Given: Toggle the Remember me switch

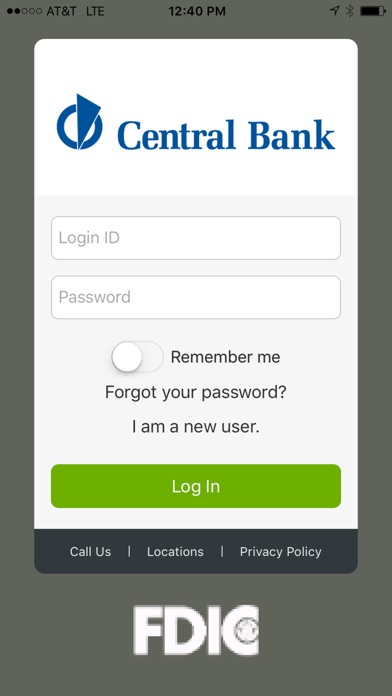Looking at the screenshot, I should tap(137, 357).
